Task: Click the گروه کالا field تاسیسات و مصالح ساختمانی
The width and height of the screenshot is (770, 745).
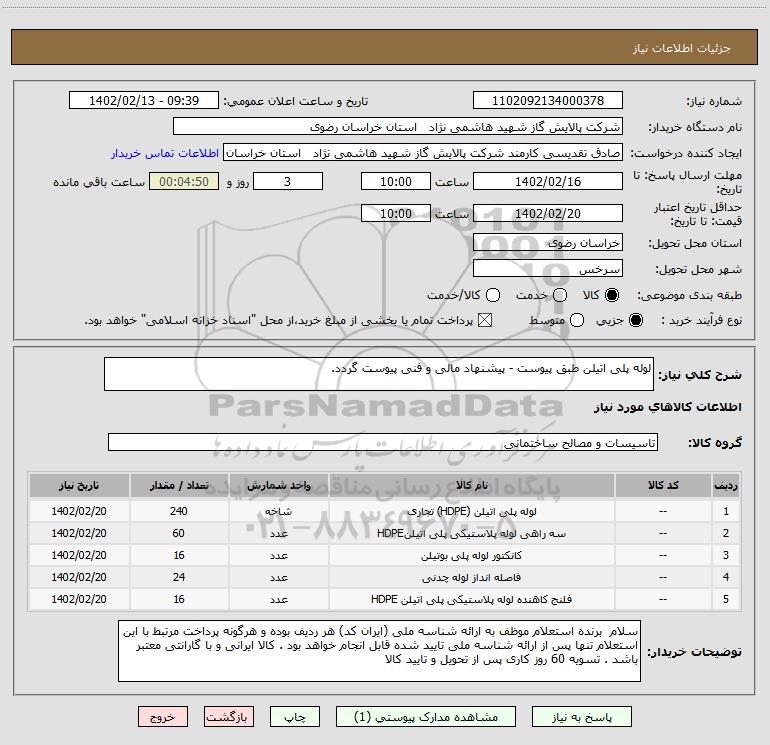Action: click(383, 442)
